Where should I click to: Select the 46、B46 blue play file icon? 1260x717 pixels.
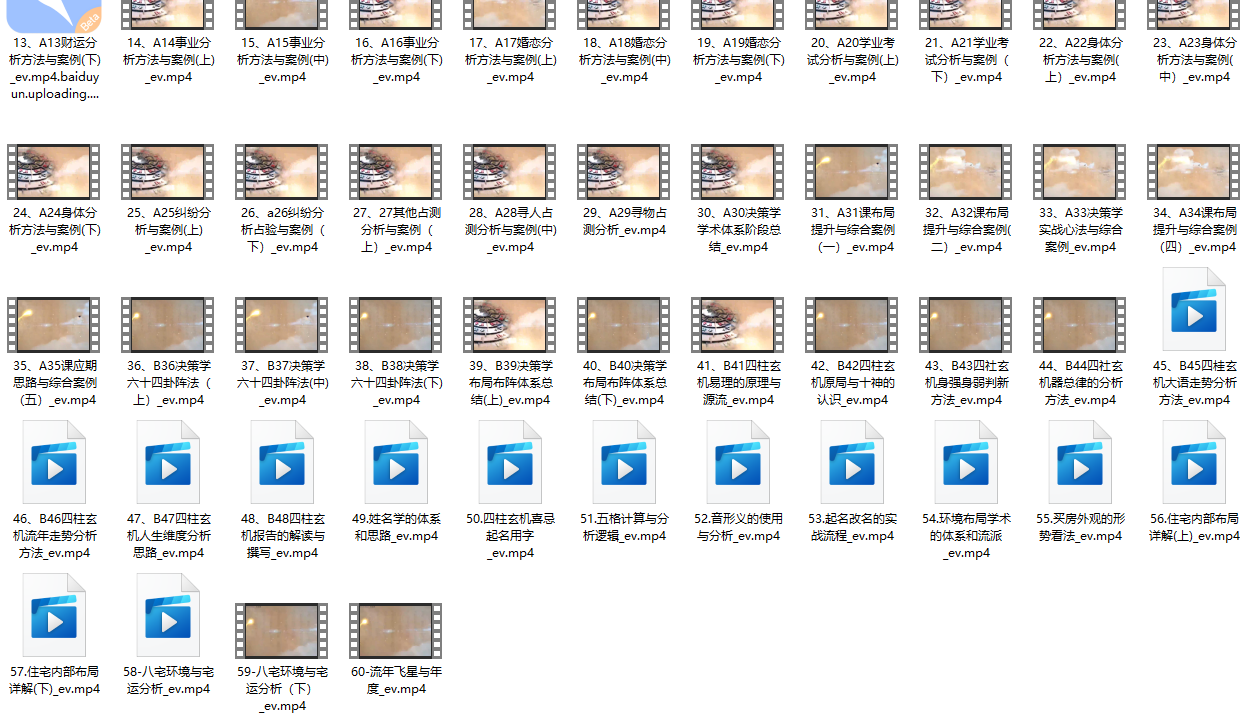coord(53,462)
